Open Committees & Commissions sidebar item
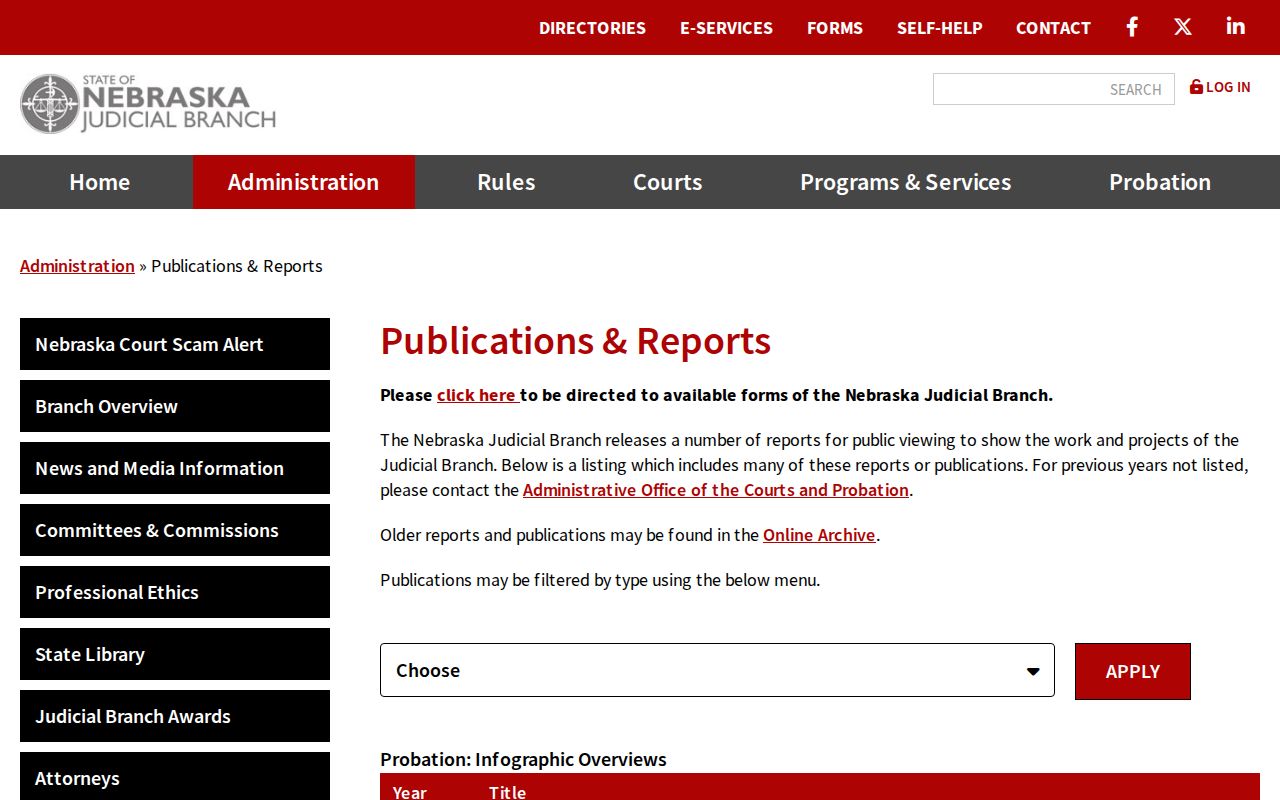This screenshot has height=800, width=1280. [175, 530]
